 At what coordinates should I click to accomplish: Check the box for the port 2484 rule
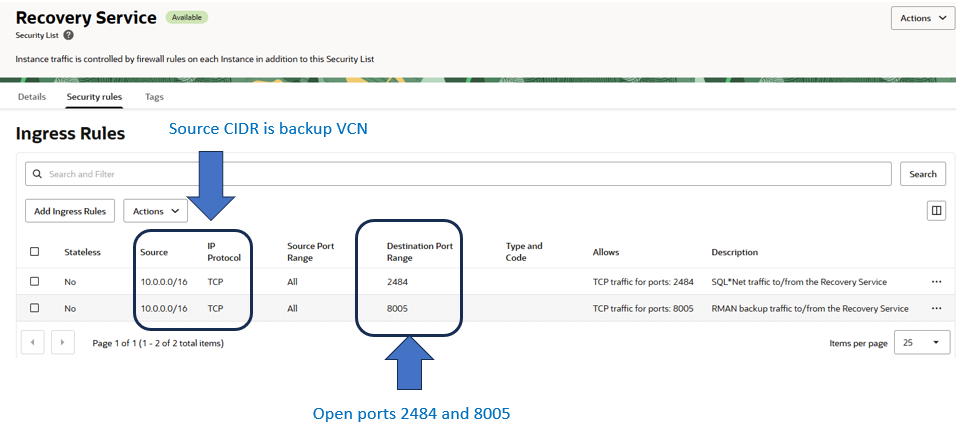pos(35,282)
